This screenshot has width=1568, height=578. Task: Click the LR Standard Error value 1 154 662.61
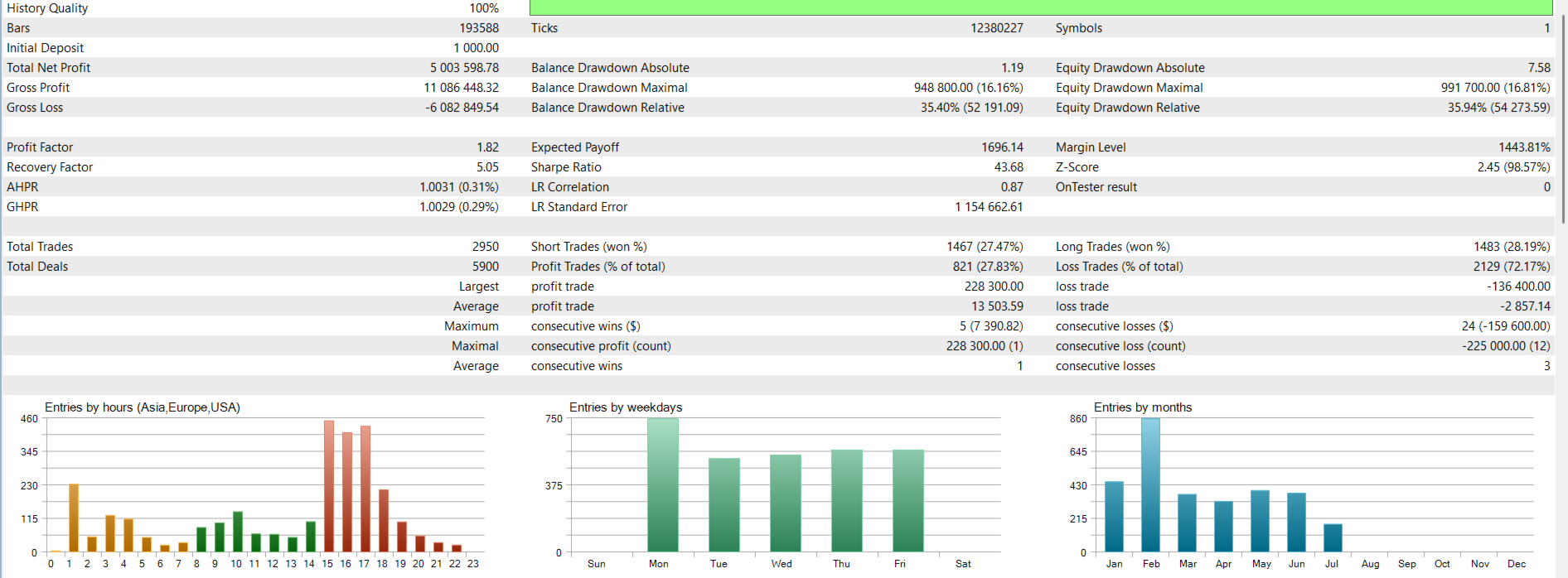coord(989,207)
